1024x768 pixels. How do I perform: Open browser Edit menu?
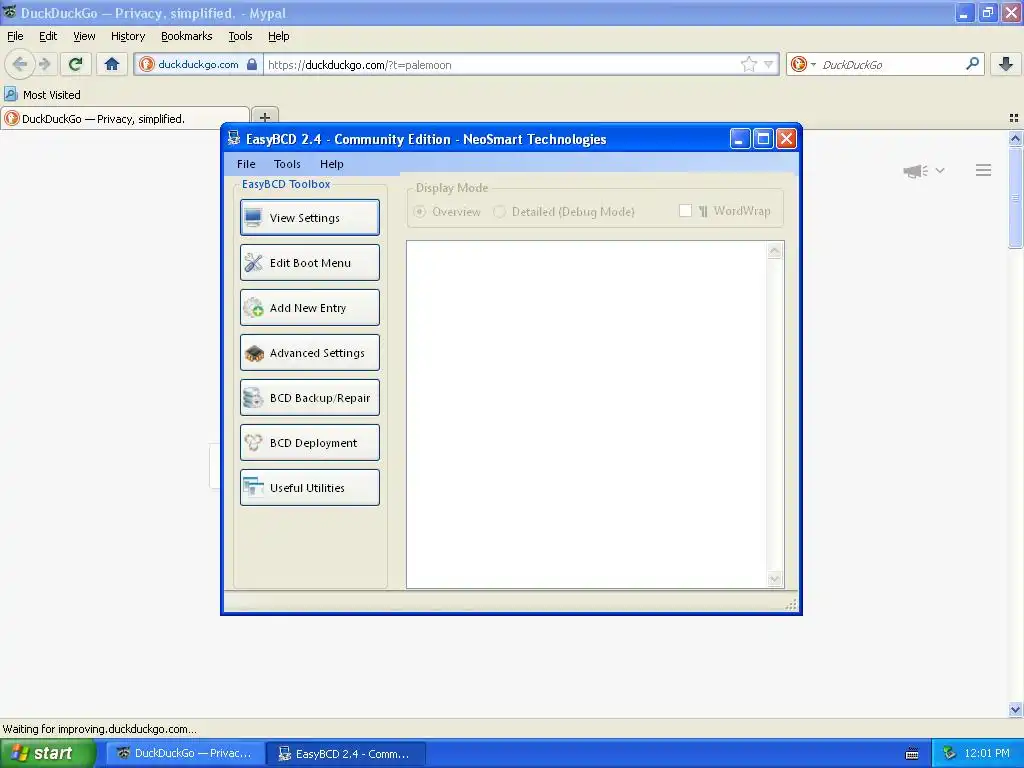coord(48,36)
